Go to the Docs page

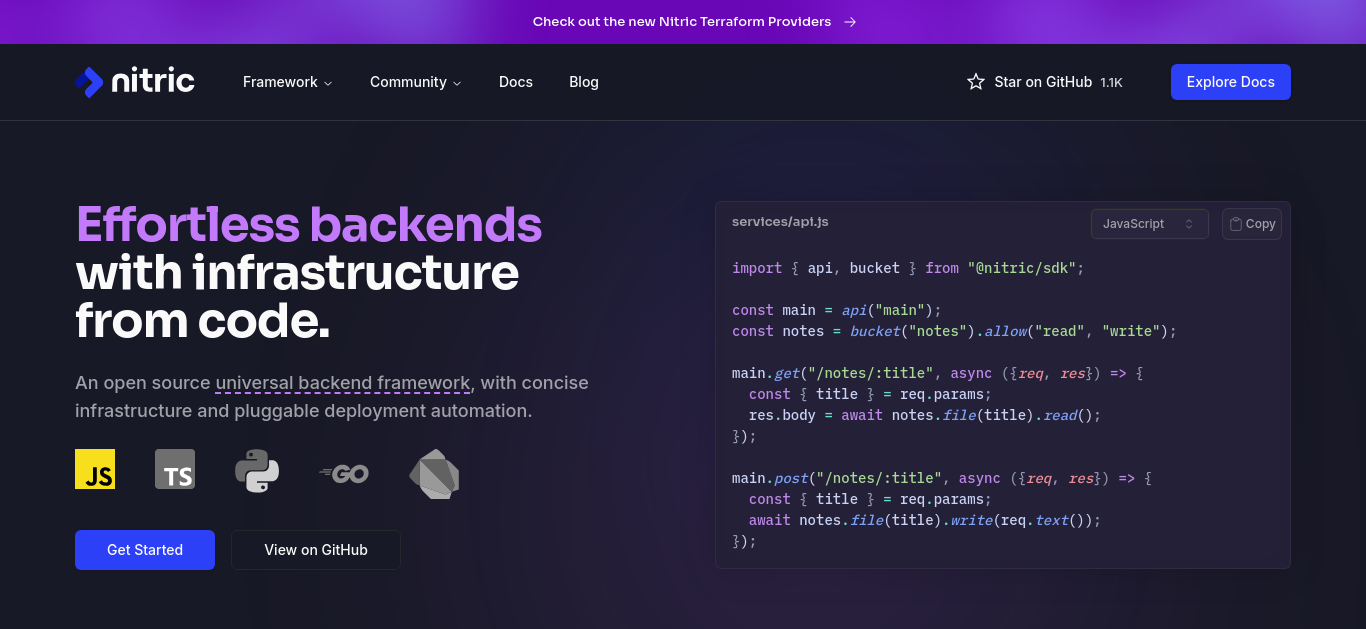click(516, 82)
